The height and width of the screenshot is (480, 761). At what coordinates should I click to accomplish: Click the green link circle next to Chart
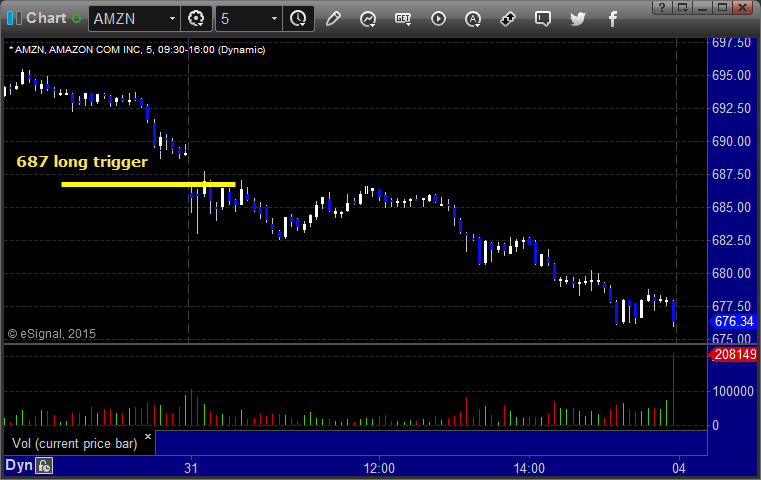[x=77, y=19]
